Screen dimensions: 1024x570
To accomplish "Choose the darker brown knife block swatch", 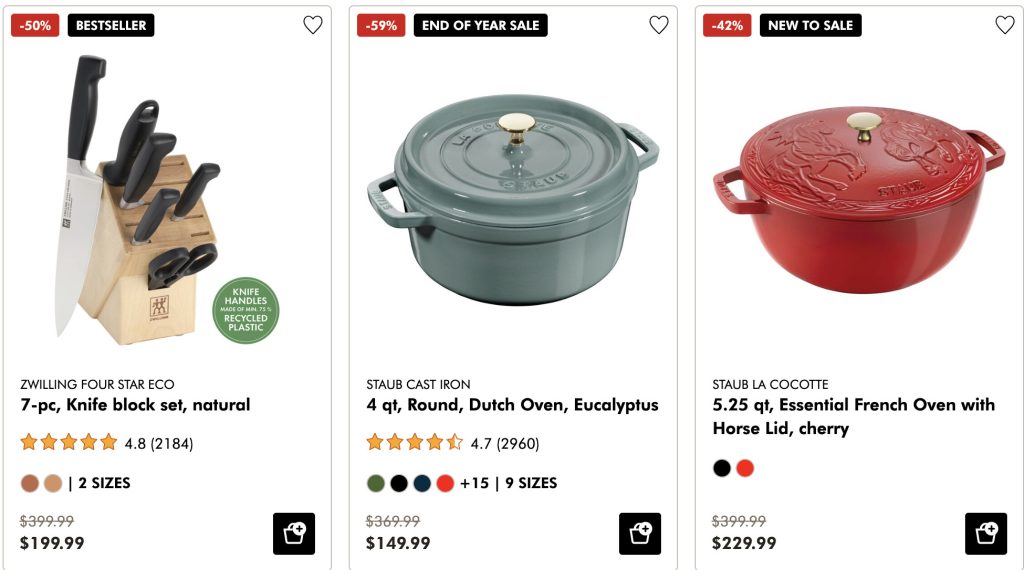I will [x=30, y=483].
